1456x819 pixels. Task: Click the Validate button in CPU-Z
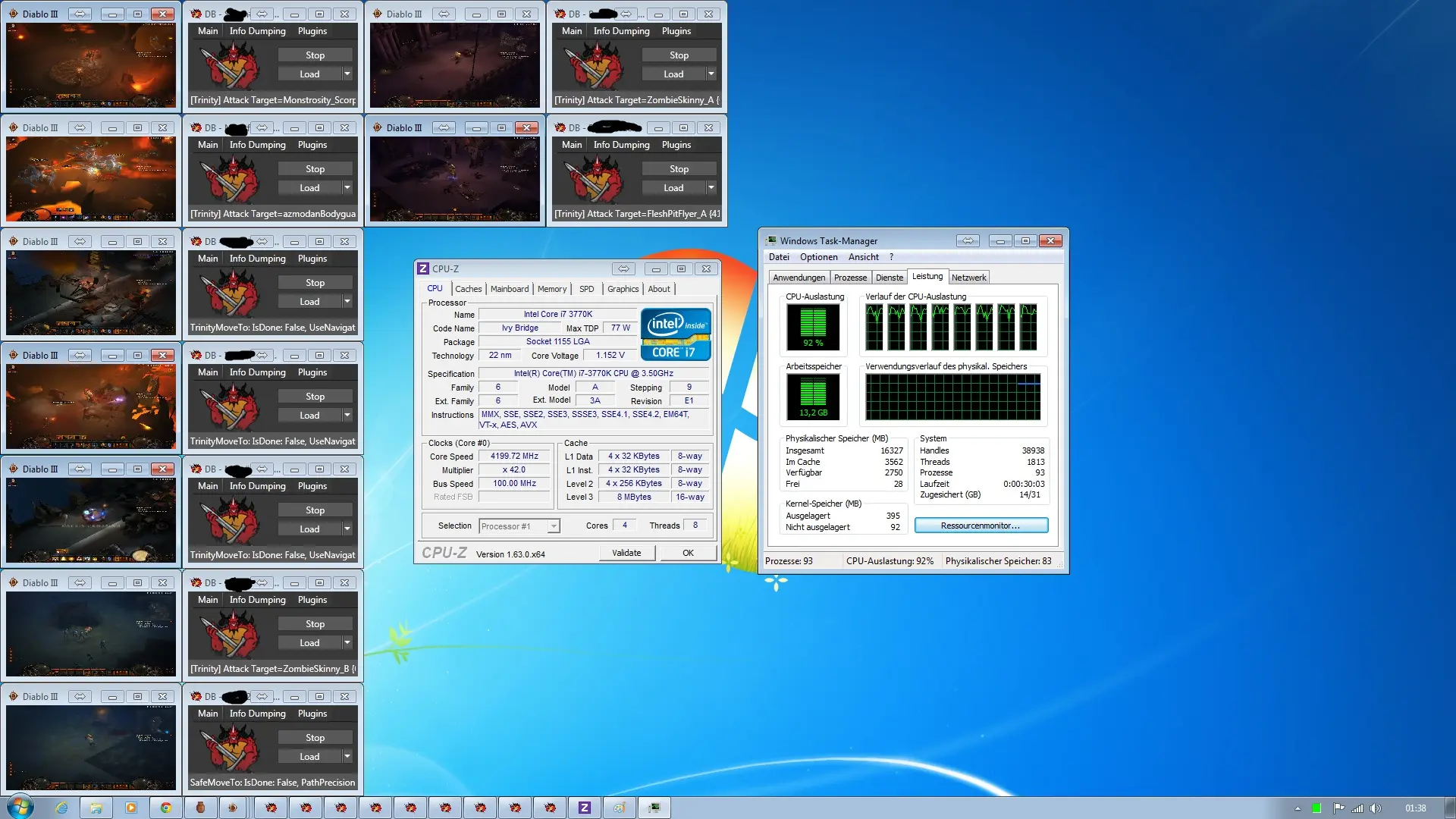626,553
